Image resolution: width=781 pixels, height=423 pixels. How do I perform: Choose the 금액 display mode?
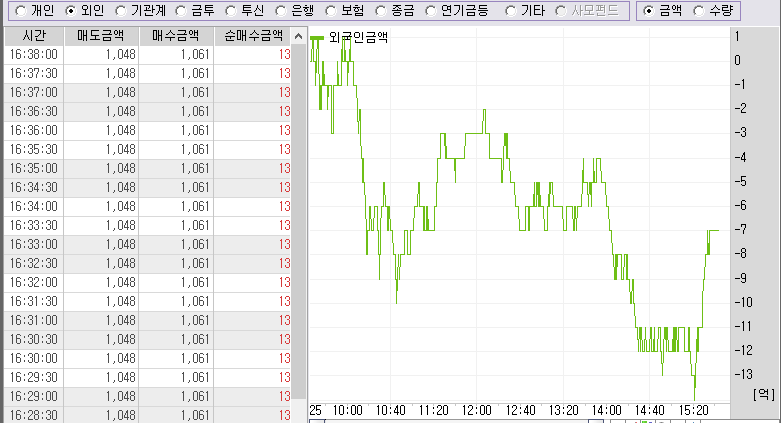(649, 10)
